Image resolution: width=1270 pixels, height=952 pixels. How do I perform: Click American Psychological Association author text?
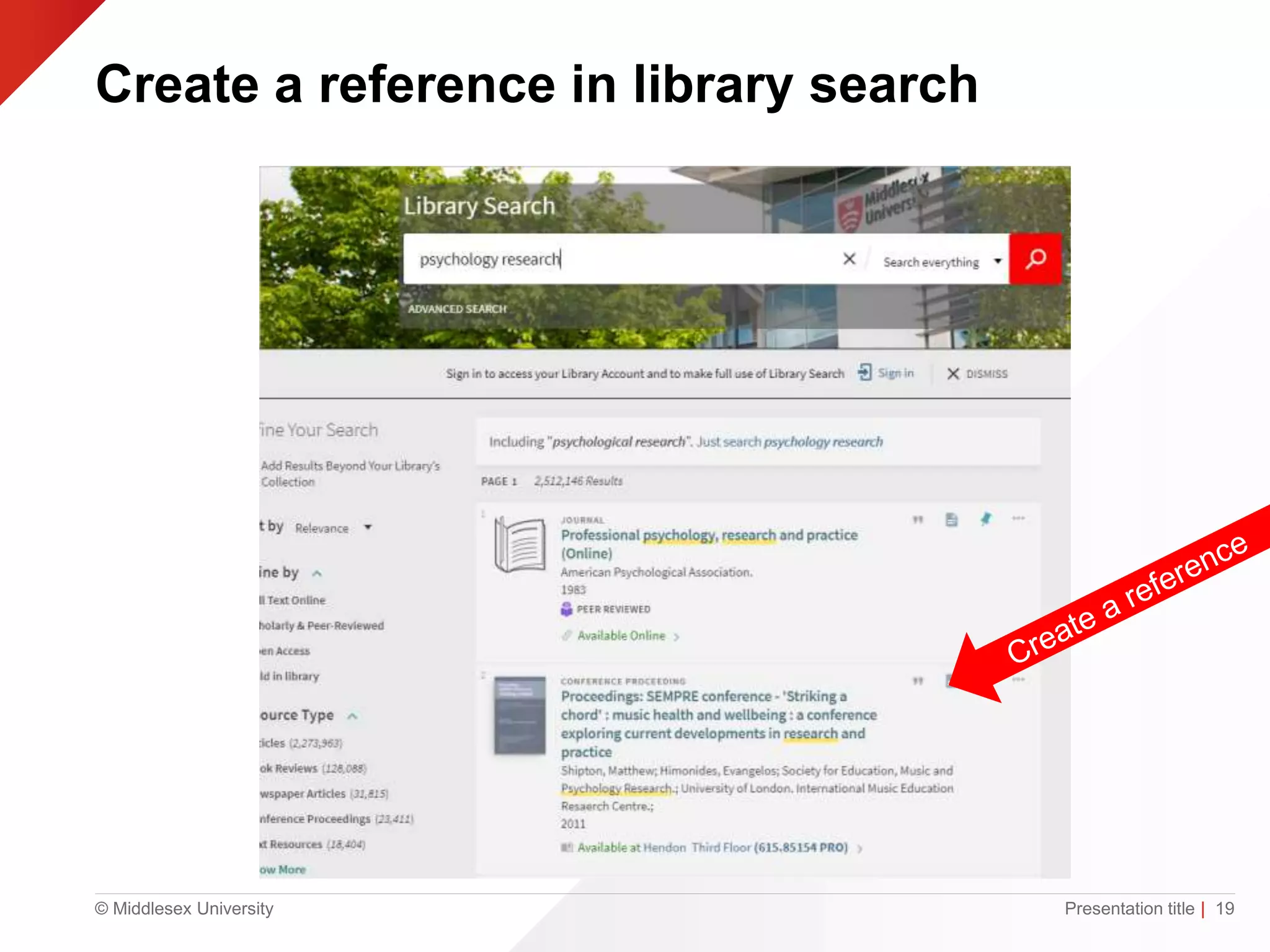point(656,572)
